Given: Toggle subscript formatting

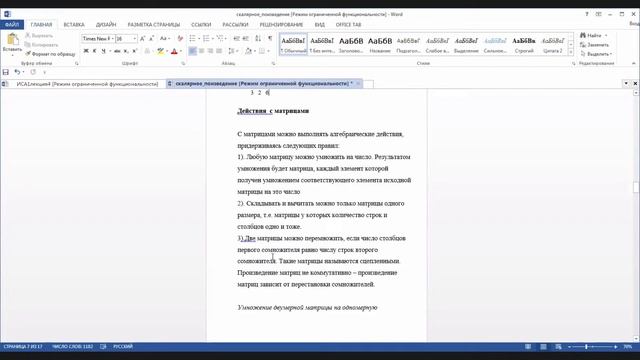Looking at the screenshot, I should coord(126,51).
